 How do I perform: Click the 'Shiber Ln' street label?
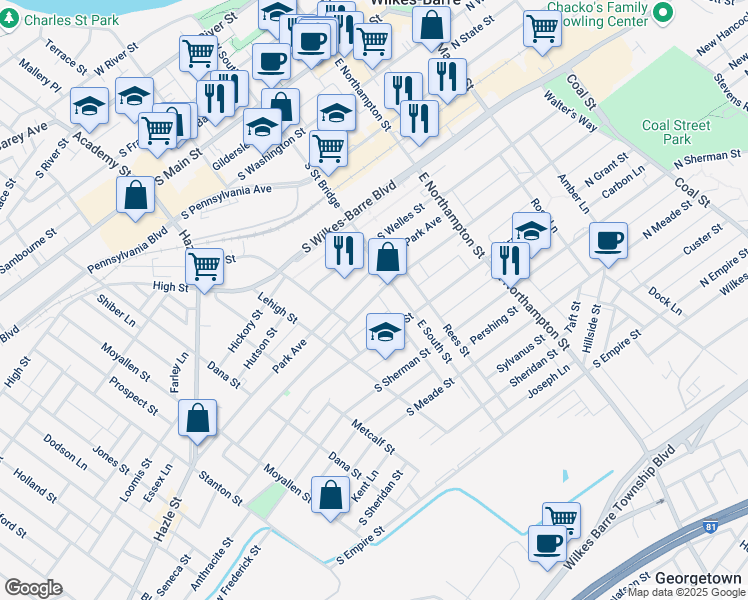pyautogui.click(x=116, y=310)
